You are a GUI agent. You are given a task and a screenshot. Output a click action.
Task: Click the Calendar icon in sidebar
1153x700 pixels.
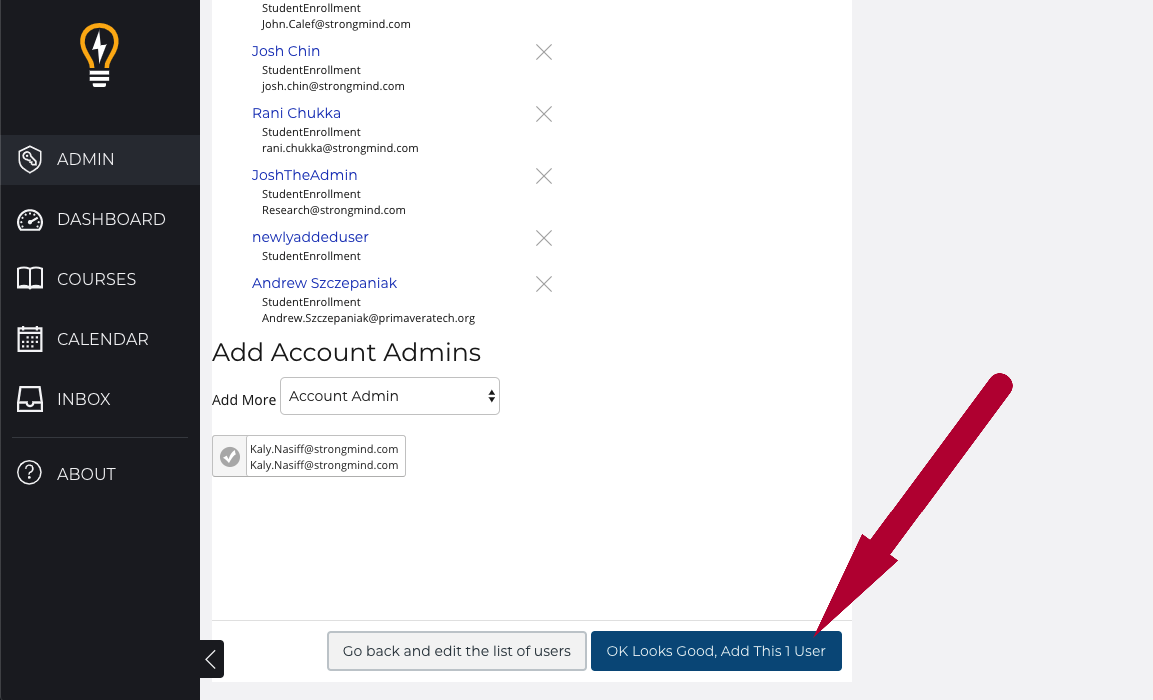coord(30,339)
